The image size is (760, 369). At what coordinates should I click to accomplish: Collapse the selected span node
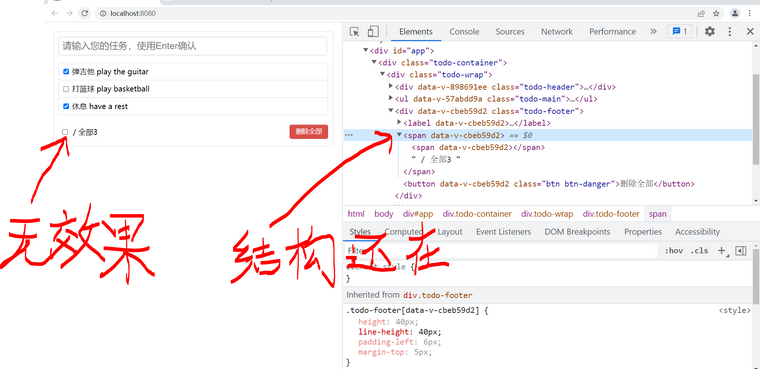click(x=399, y=135)
